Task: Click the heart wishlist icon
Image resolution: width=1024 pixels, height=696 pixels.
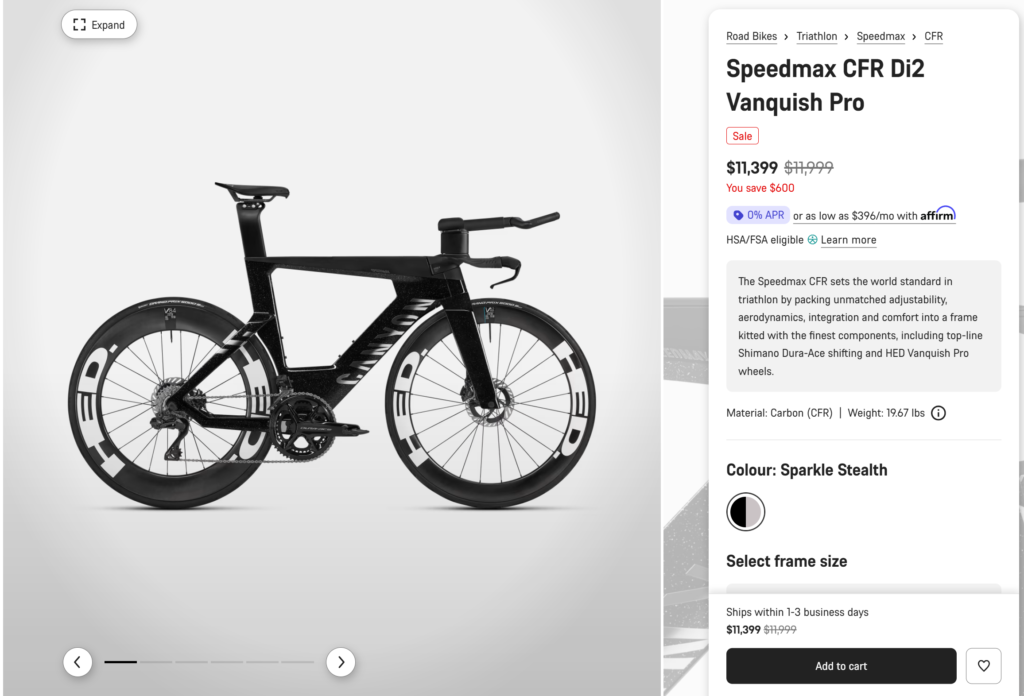Action: [983, 666]
